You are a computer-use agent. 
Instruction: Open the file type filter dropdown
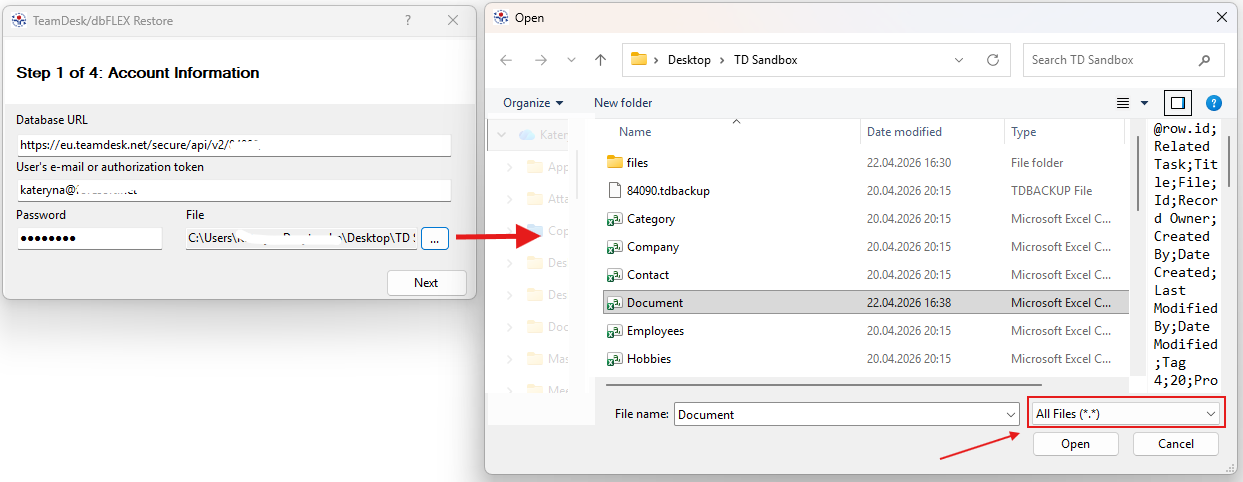coord(1126,414)
